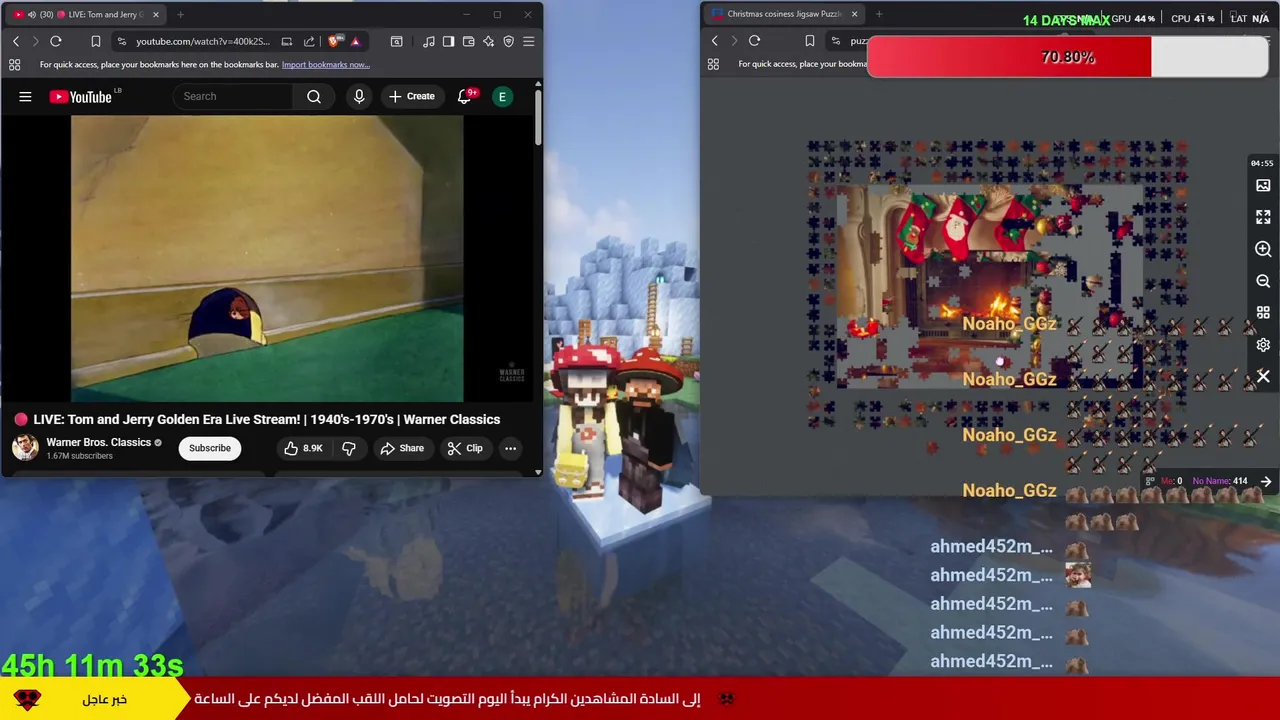The height and width of the screenshot is (720, 1280).
Task: Click the YouTube address bar URL
Action: tap(203, 41)
